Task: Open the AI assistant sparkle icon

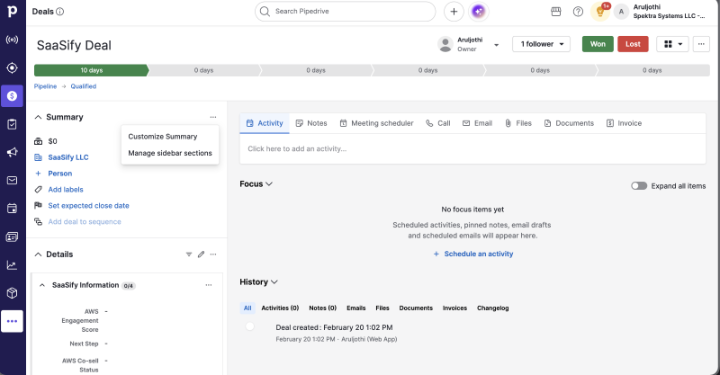Action: 478,11
